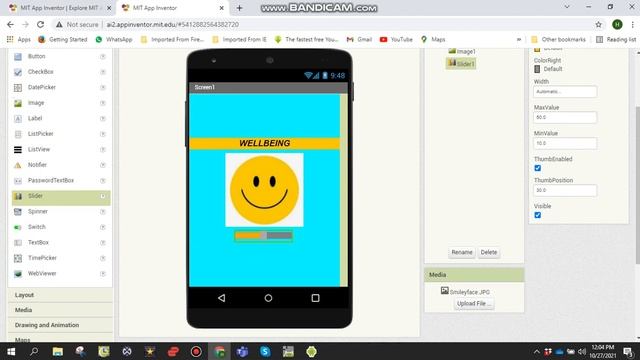
Task: Select Slider1 in the component tree
Action: (x=461, y=64)
